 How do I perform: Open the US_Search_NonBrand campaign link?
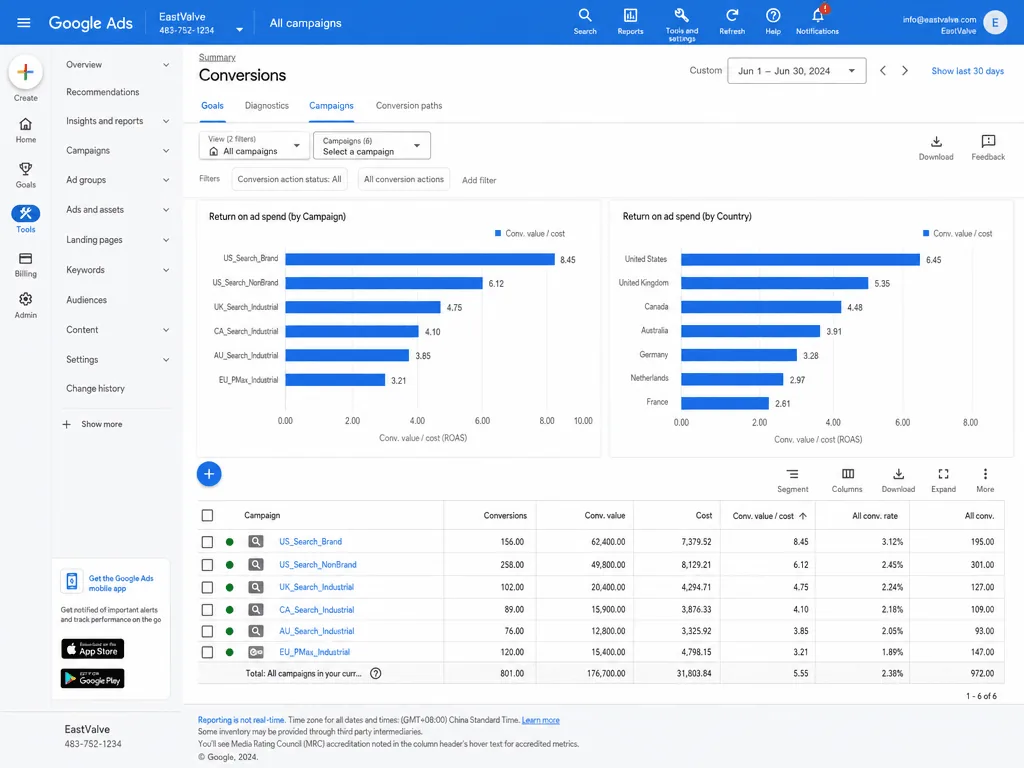[317, 565]
